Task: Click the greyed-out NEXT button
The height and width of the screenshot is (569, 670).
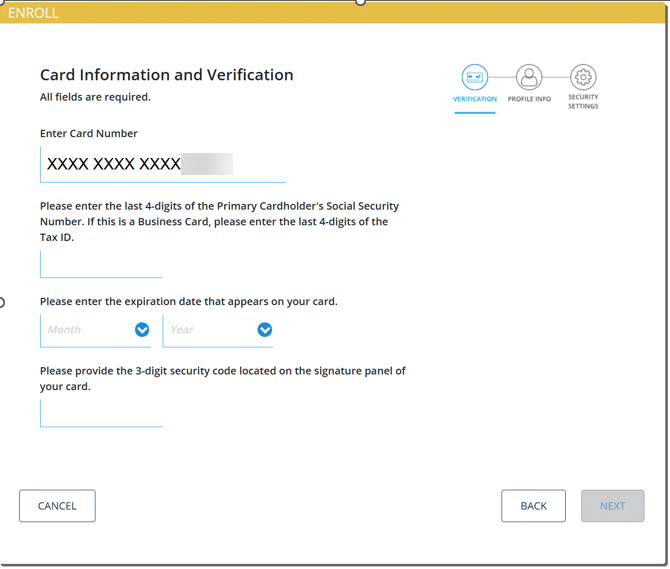Action: pos(612,506)
